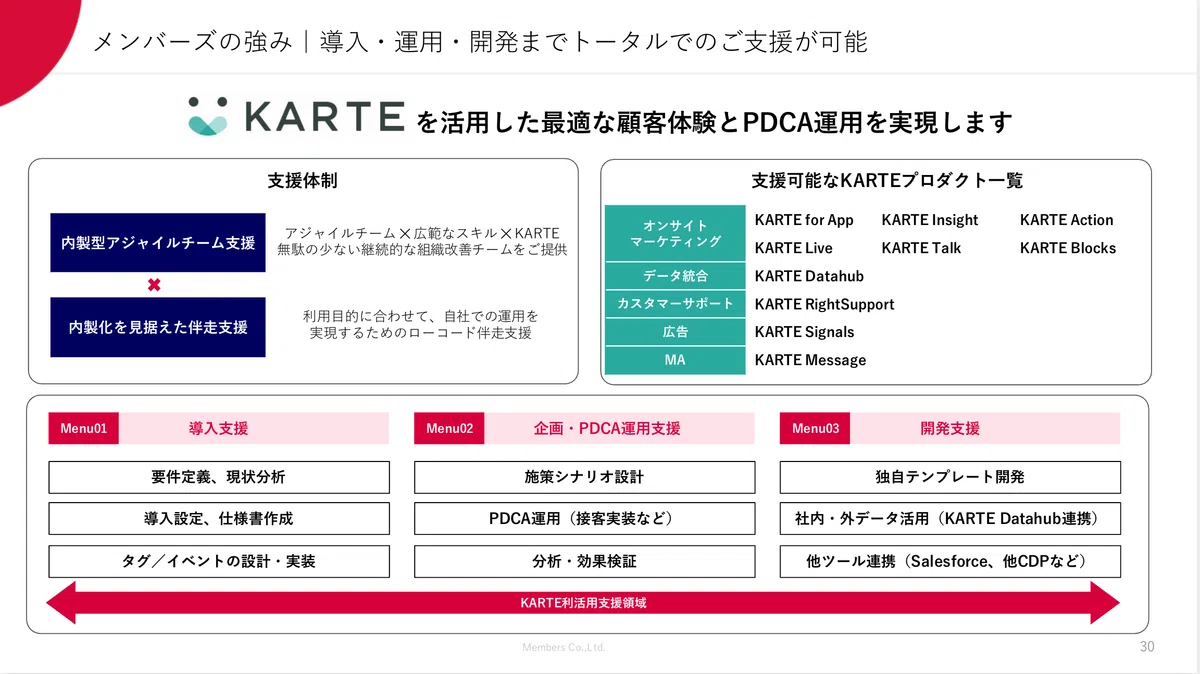
Task: Click the Members Co.,Ltd. footer text
Action: click(x=564, y=648)
